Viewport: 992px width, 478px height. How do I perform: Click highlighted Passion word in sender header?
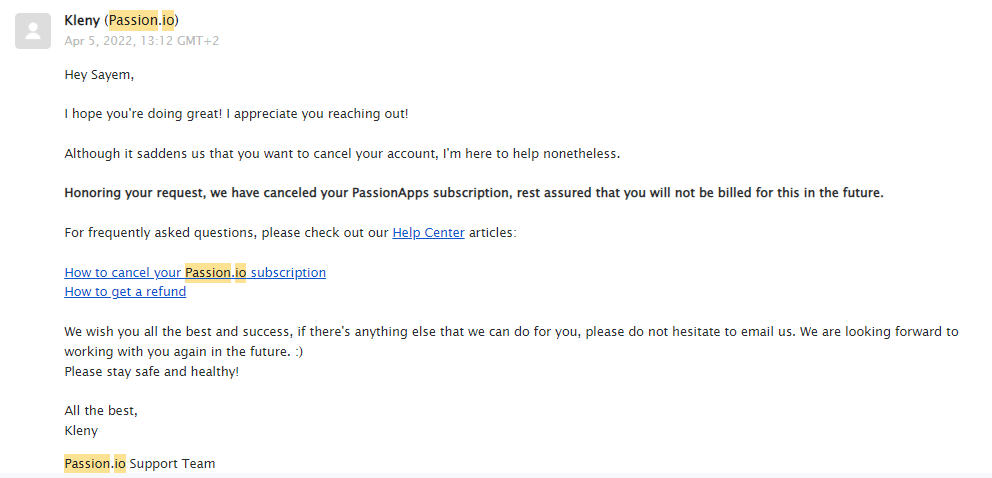pyautogui.click(x=133, y=20)
